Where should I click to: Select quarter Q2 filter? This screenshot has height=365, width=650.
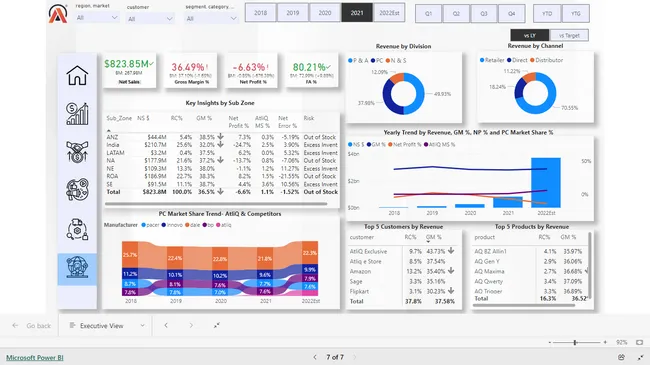pyautogui.click(x=456, y=13)
